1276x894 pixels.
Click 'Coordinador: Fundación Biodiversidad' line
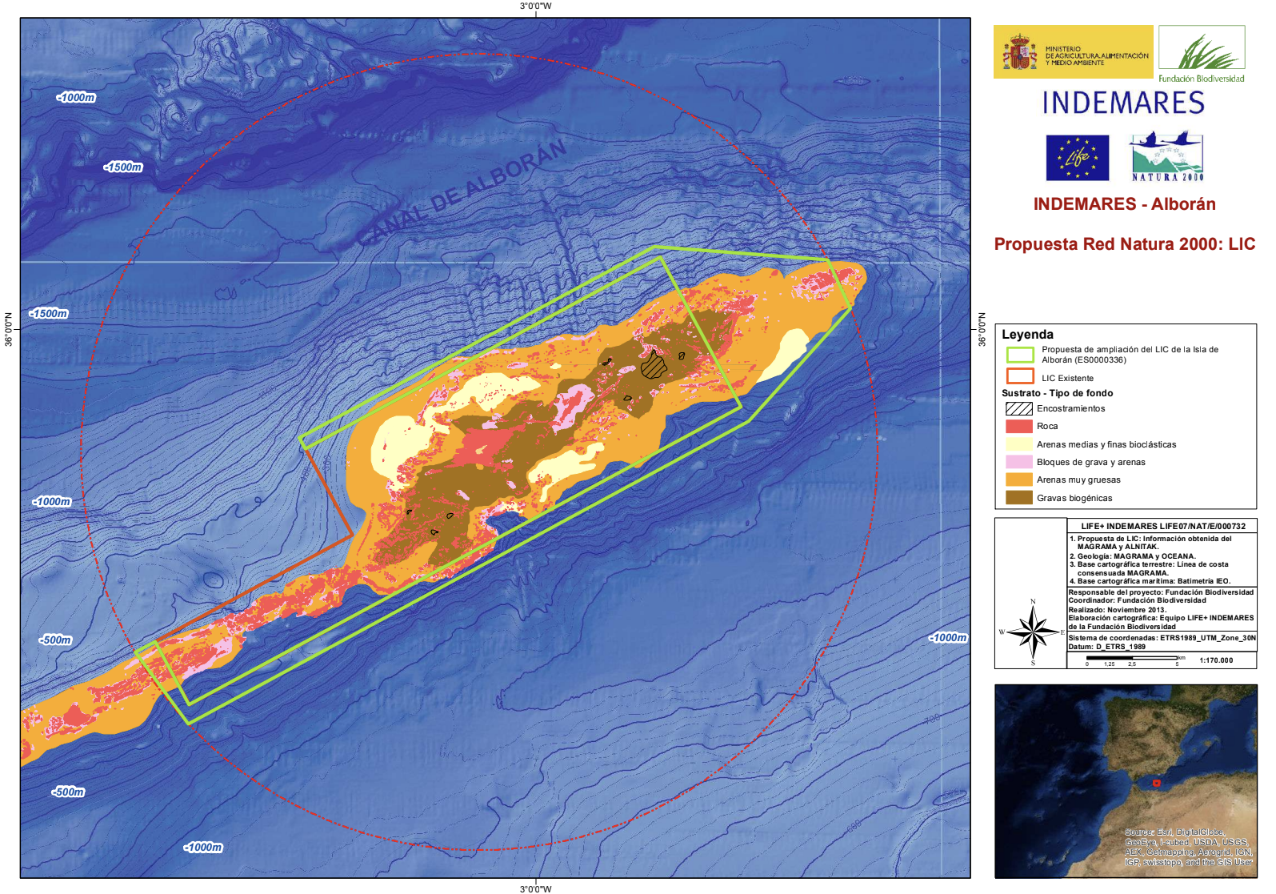[1137, 600]
